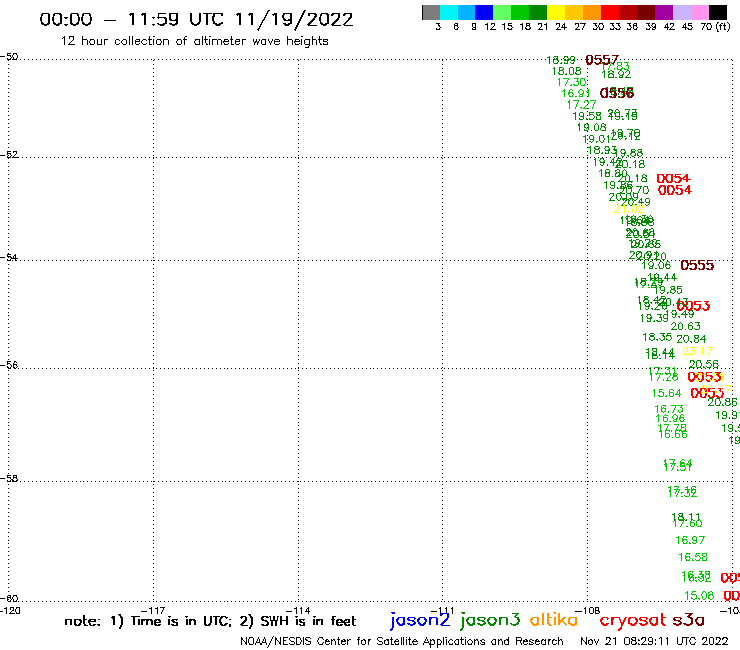
Task: Click the -56 latitude axis label
Action: 9,365
